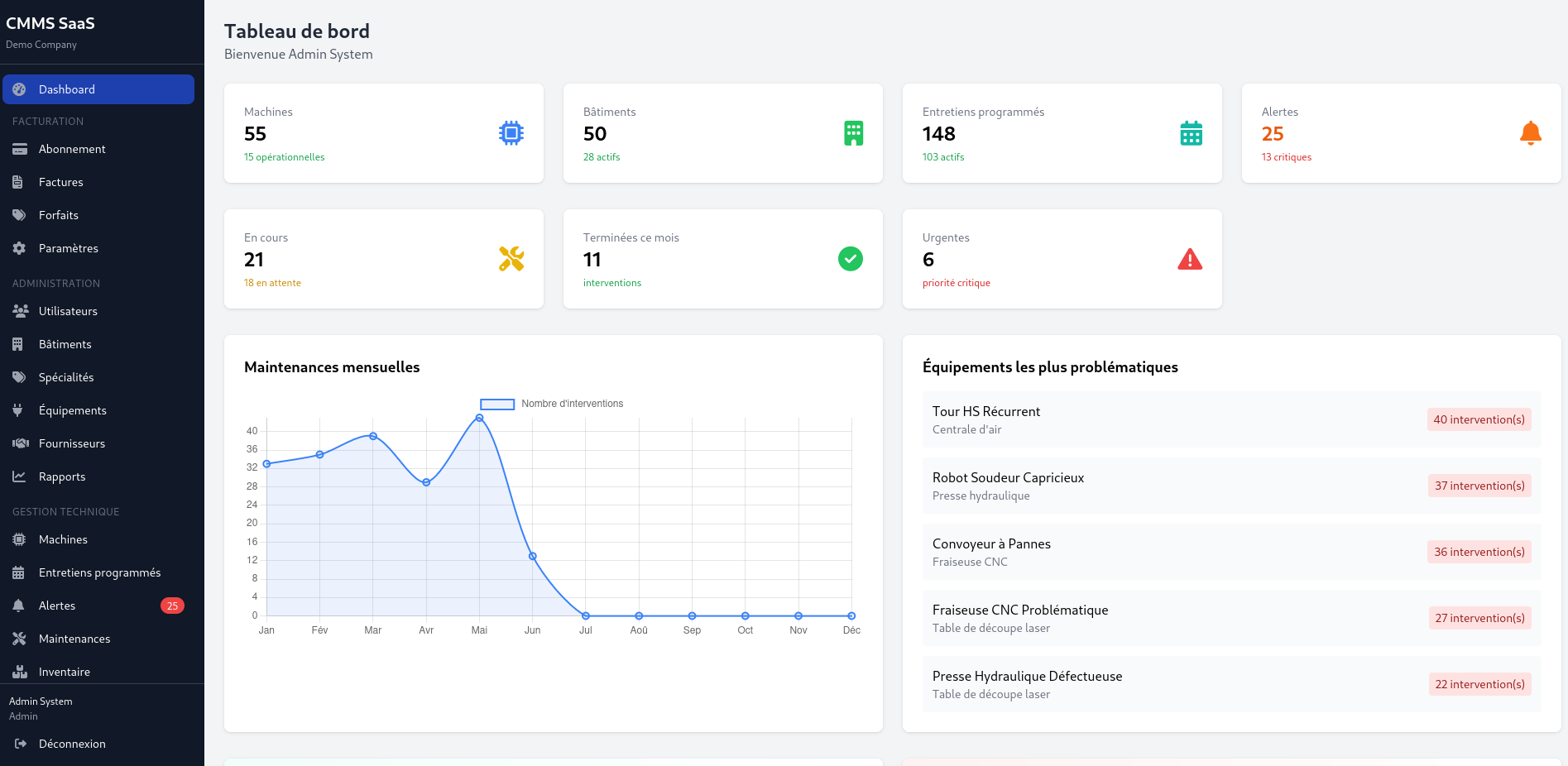The width and height of the screenshot is (1568, 766).
Task: Select the Tour HS Récurrent row
Action: click(x=1232, y=419)
